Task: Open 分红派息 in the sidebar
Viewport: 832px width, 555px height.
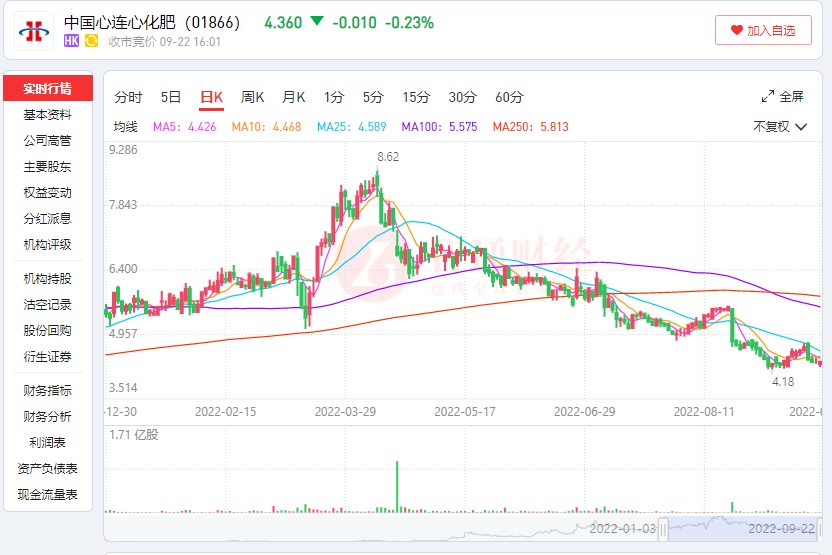Action: (x=48, y=219)
